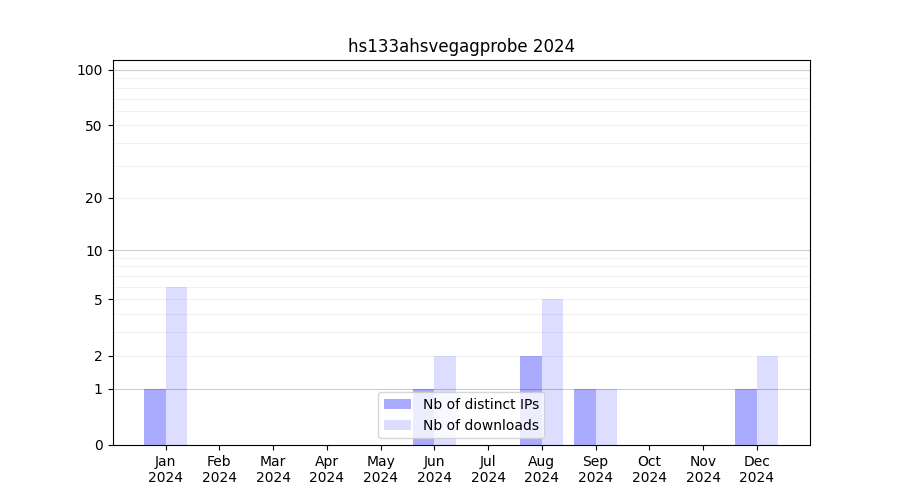Select the August distinct IPs bar

[x=531, y=400]
